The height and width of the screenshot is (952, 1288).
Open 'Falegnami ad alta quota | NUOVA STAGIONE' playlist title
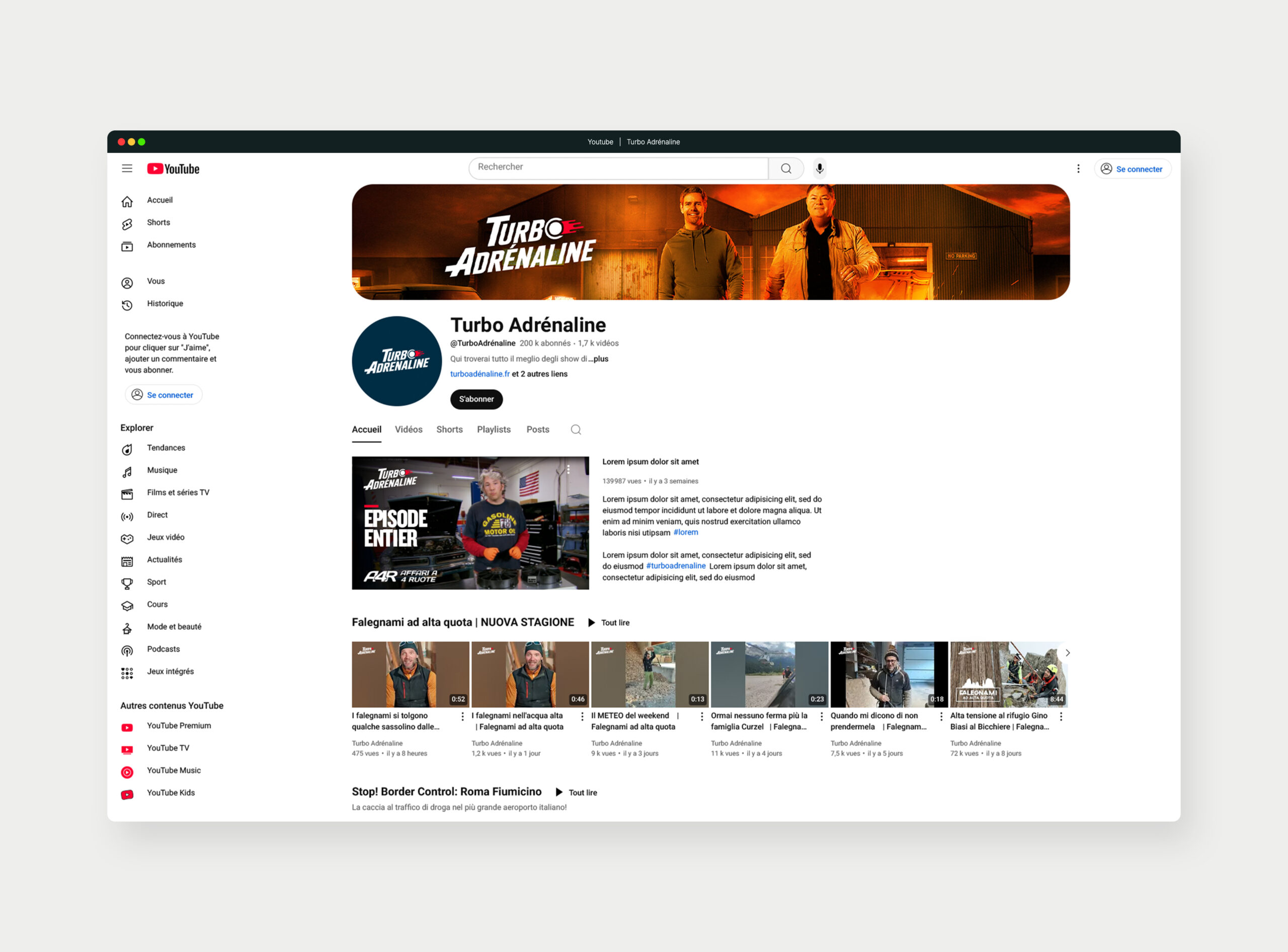tap(463, 623)
